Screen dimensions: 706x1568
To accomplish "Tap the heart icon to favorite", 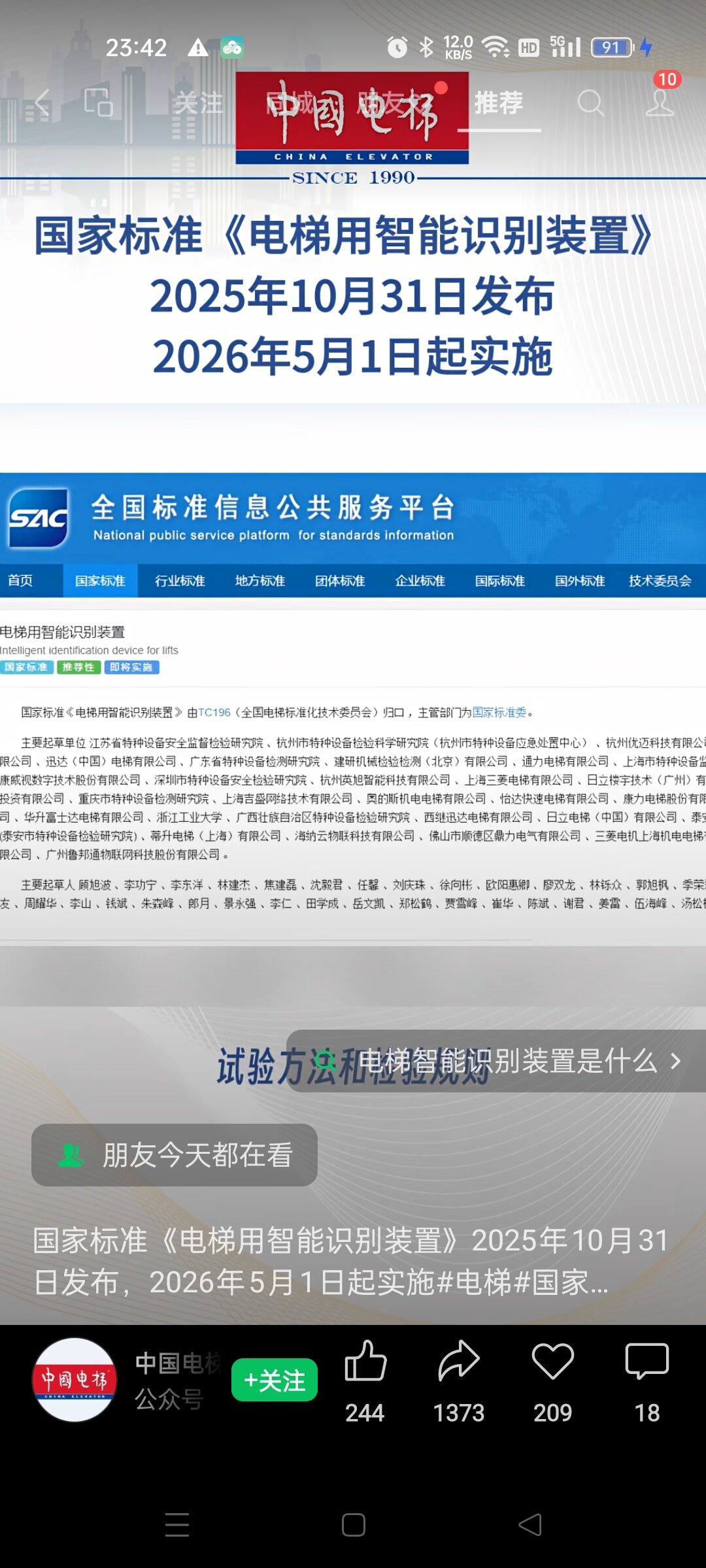I will click(x=552, y=1362).
